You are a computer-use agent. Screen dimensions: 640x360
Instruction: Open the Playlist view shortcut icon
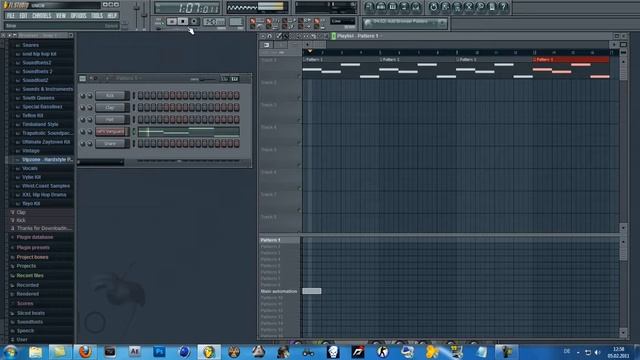coord(369,7)
